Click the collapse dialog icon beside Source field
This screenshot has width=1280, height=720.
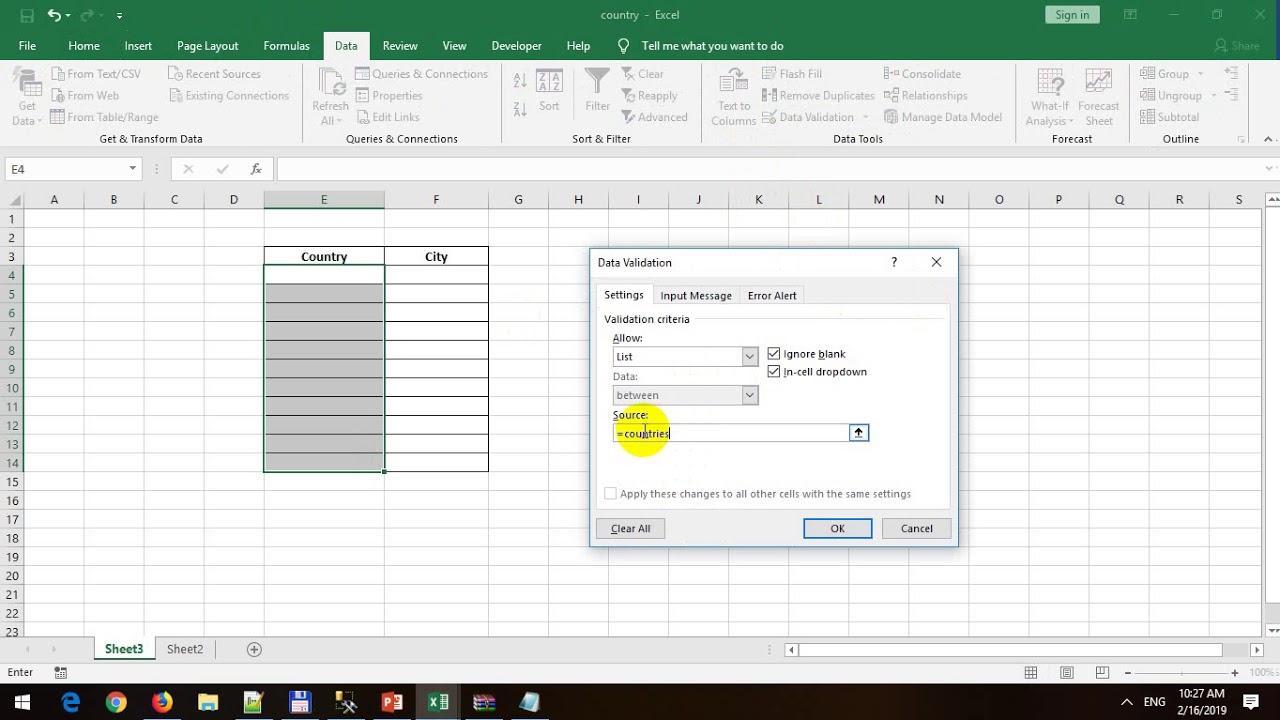pyautogui.click(x=858, y=433)
